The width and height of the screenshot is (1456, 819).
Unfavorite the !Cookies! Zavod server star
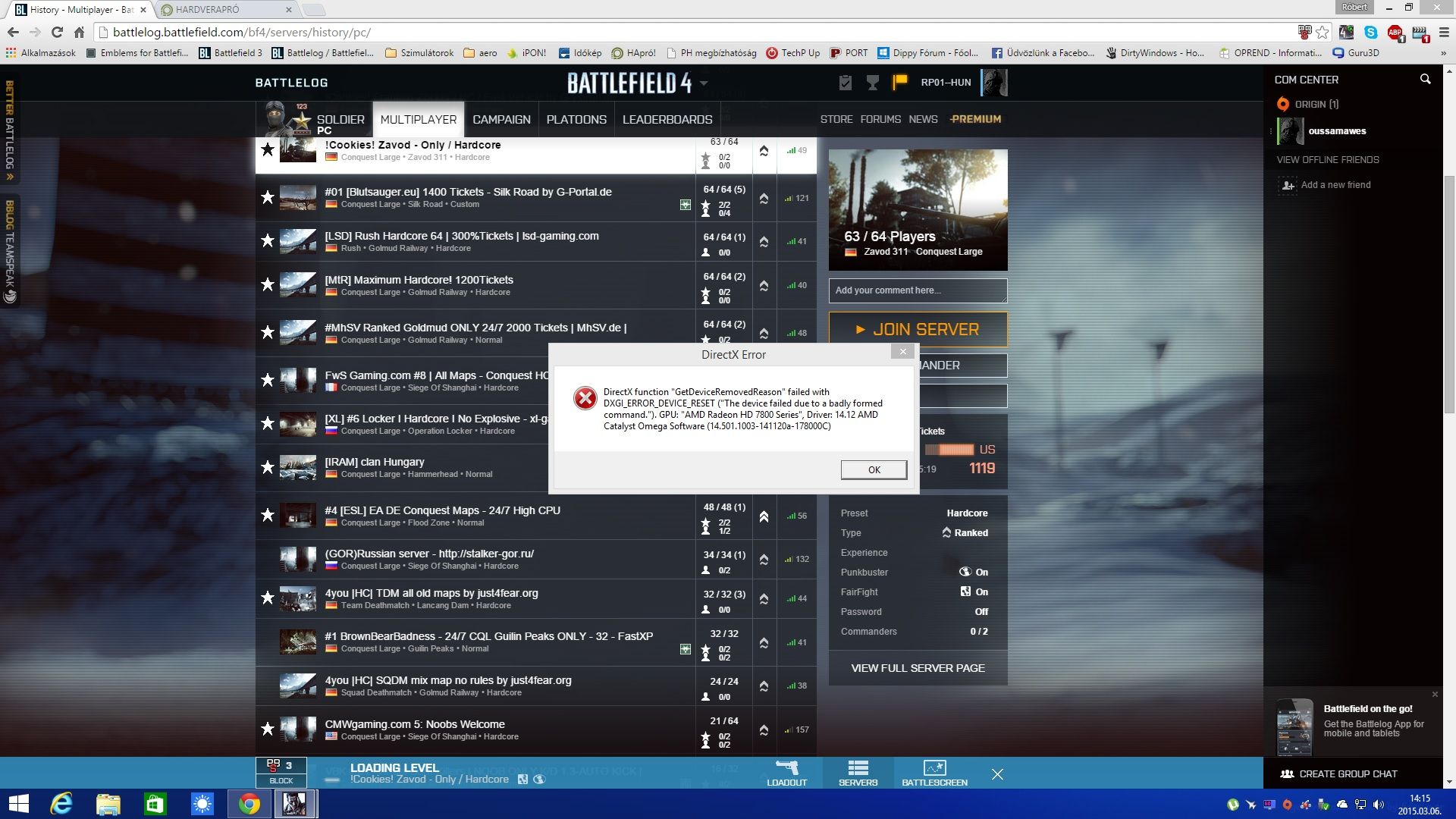tap(267, 149)
